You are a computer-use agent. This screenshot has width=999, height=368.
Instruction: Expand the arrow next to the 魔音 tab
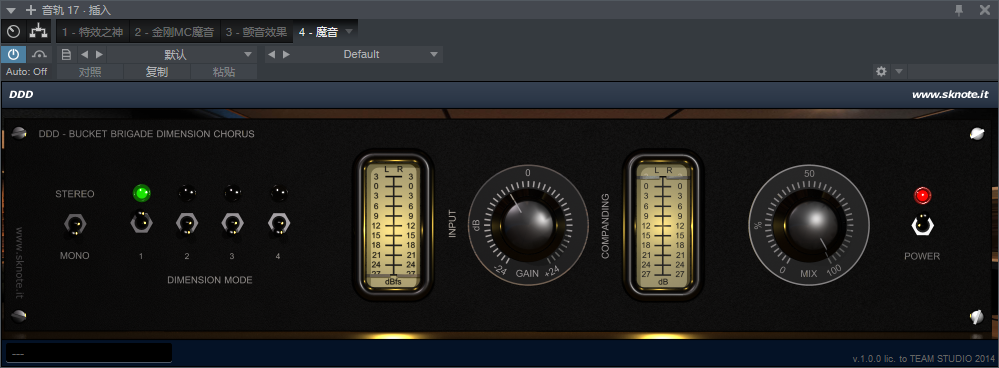[349, 31]
